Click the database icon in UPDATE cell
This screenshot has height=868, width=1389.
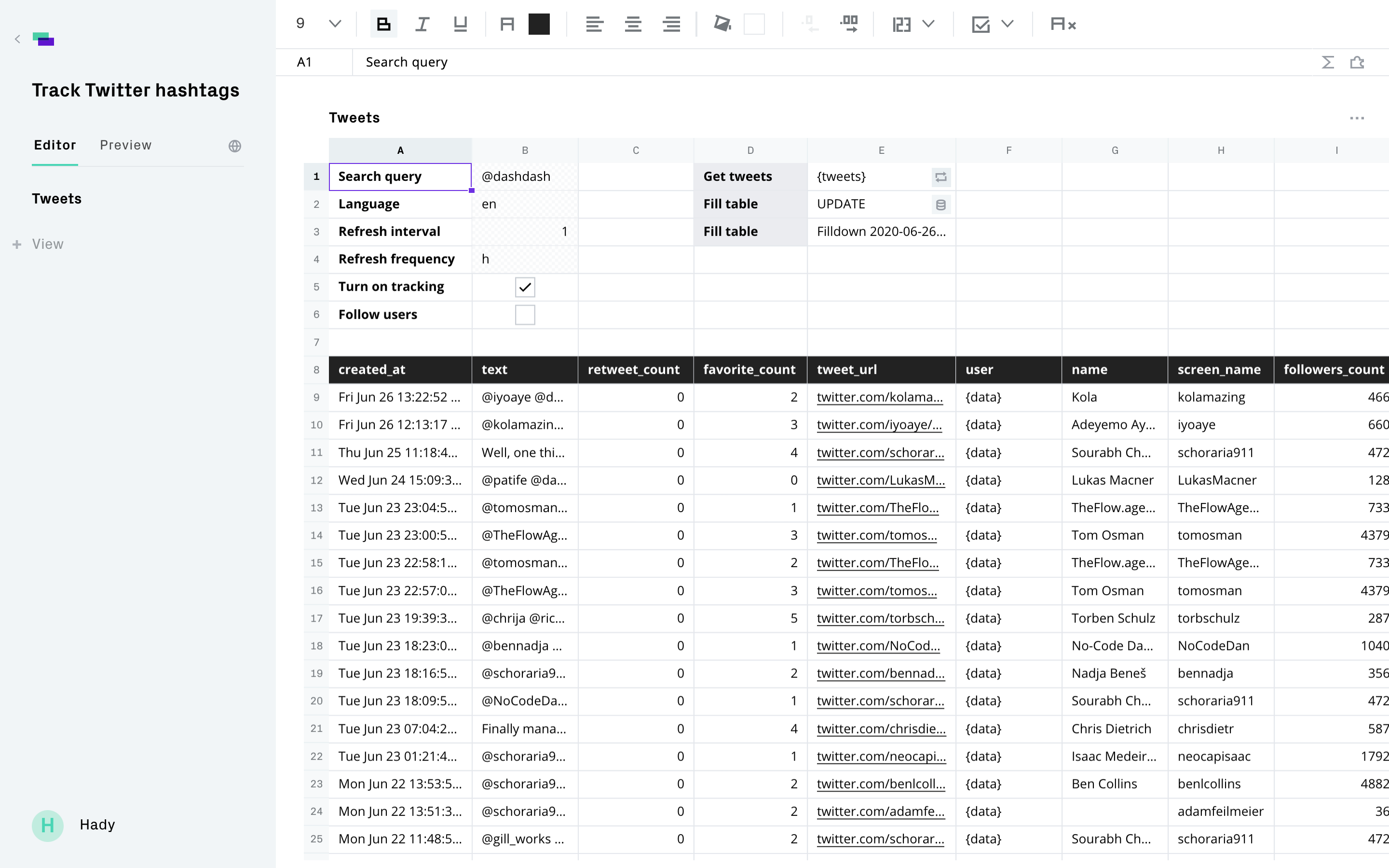[941, 204]
